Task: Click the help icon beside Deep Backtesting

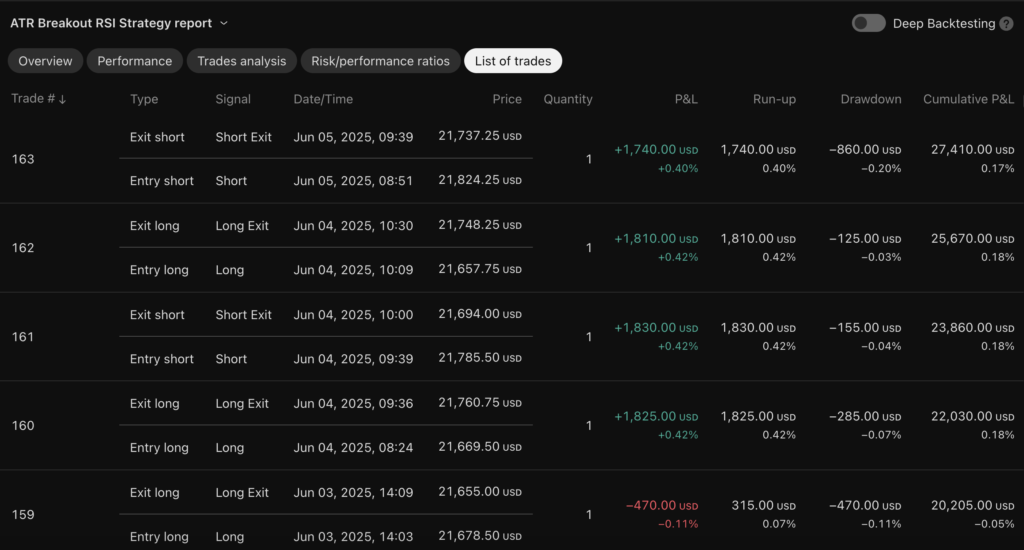Action: pyautogui.click(x=1006, y=23)
